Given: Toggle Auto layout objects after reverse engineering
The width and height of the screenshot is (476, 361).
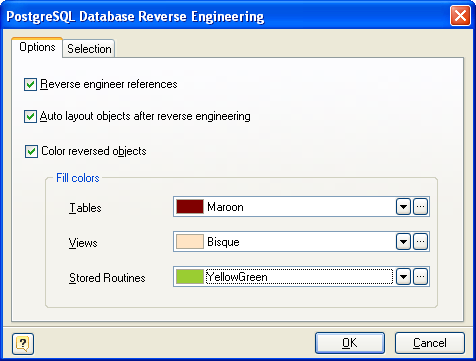Looking at the screenshot, I should (x=30, y=117).
